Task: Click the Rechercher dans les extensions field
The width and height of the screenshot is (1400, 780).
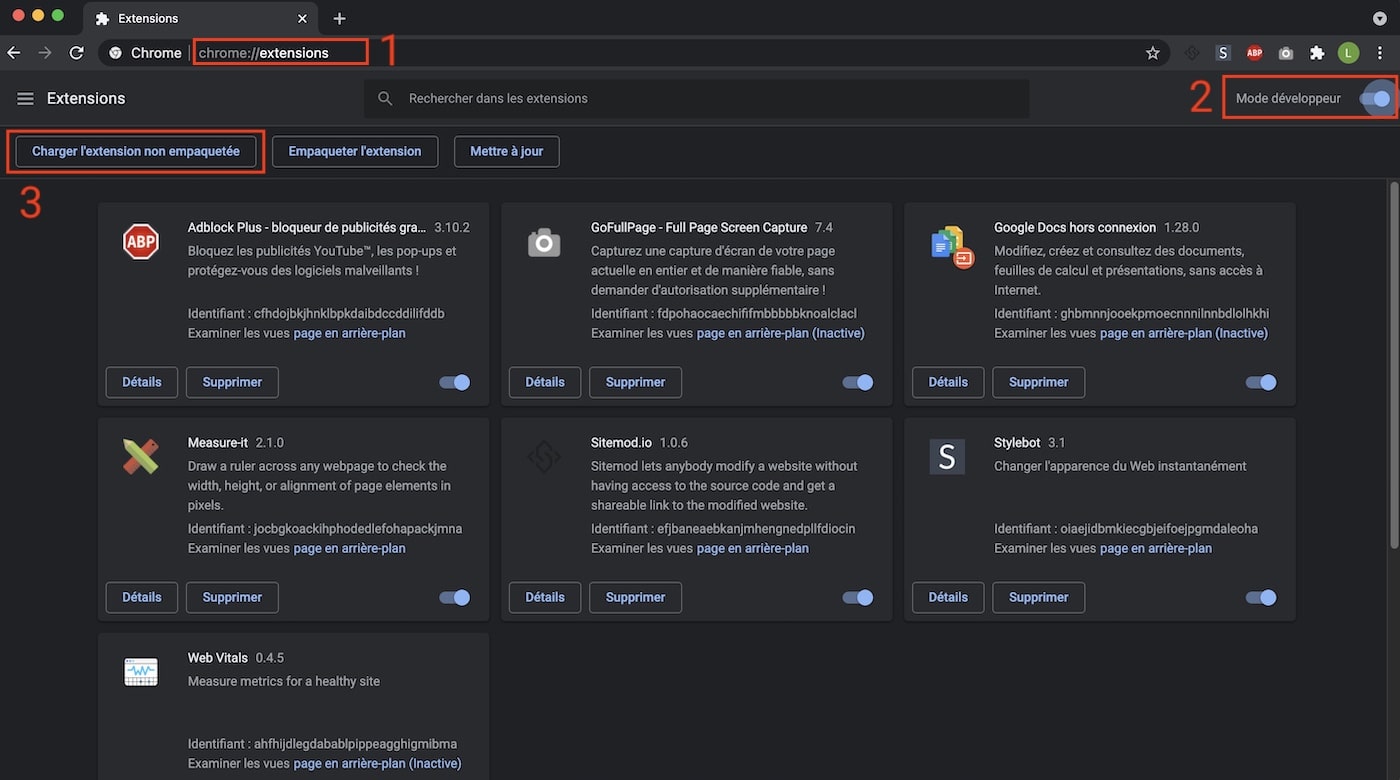Action: click(x=700, y=98)
